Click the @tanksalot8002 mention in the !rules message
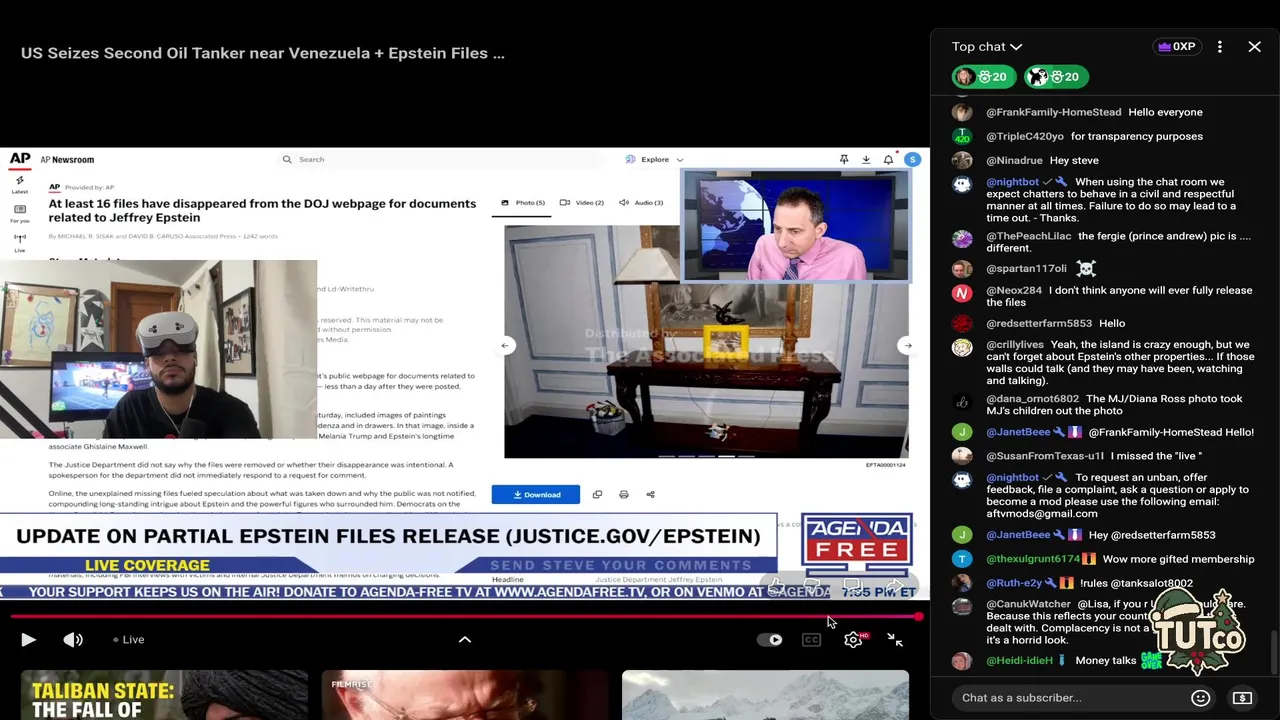The height and width of the screenshot is (720, 1280). [1151, 583]
